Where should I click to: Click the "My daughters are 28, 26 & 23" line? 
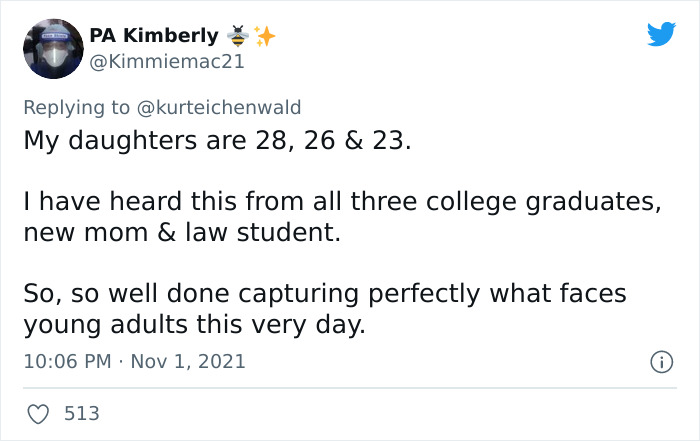pos(217,140)
